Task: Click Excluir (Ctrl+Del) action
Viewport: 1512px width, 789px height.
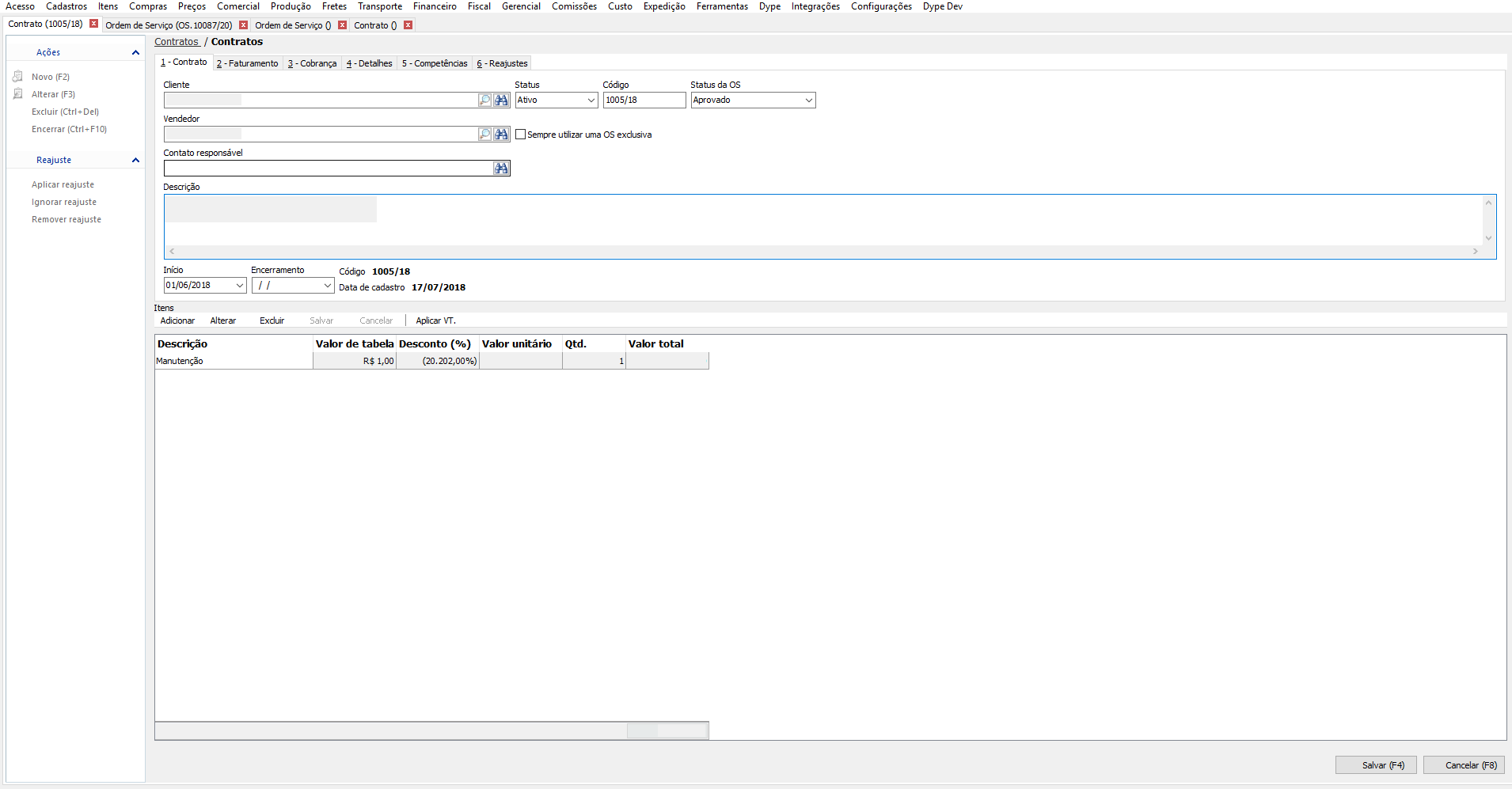Action: [65, 112]
